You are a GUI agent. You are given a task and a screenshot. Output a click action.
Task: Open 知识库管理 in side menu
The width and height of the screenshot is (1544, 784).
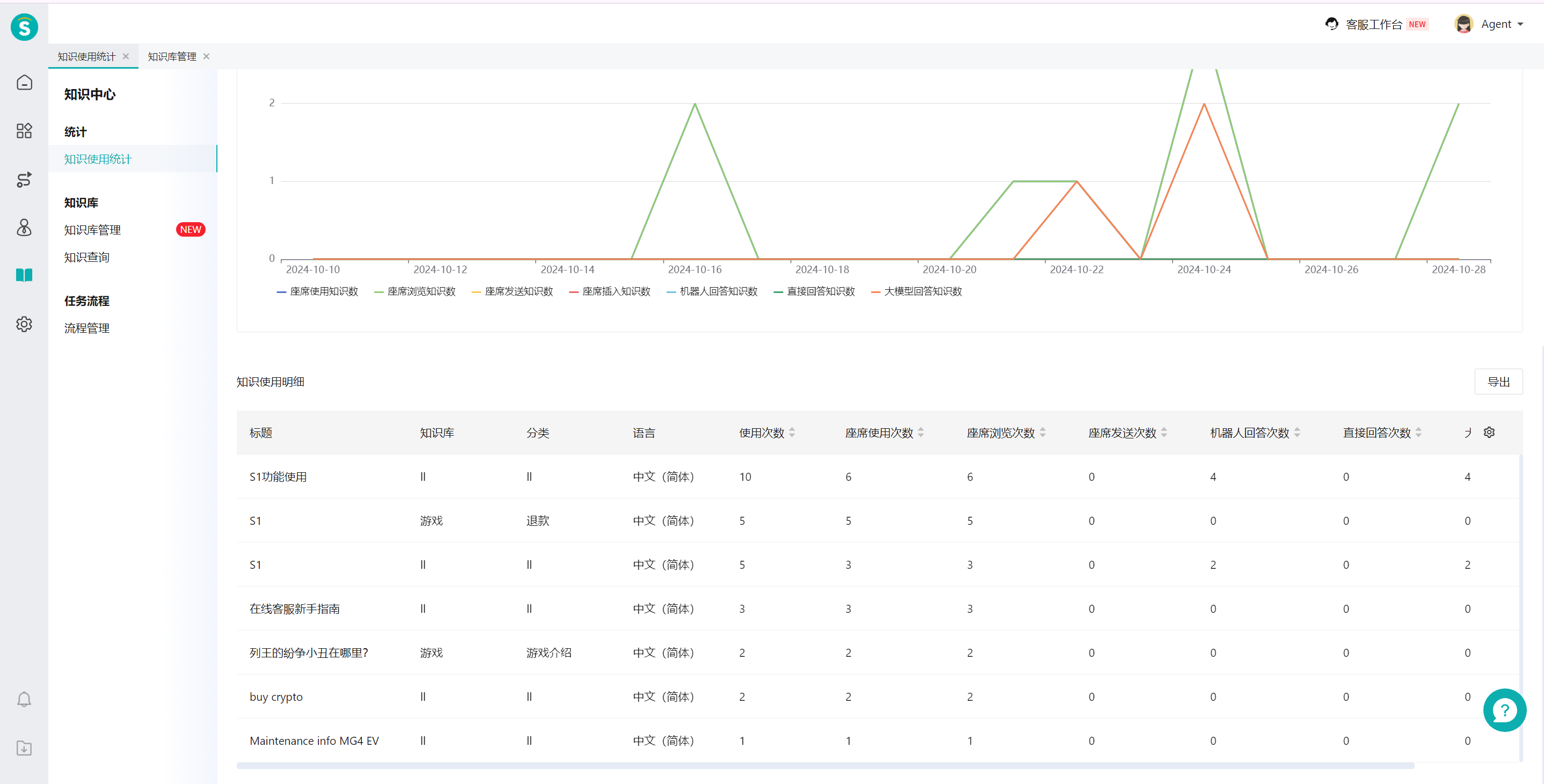tap(92, 230)
